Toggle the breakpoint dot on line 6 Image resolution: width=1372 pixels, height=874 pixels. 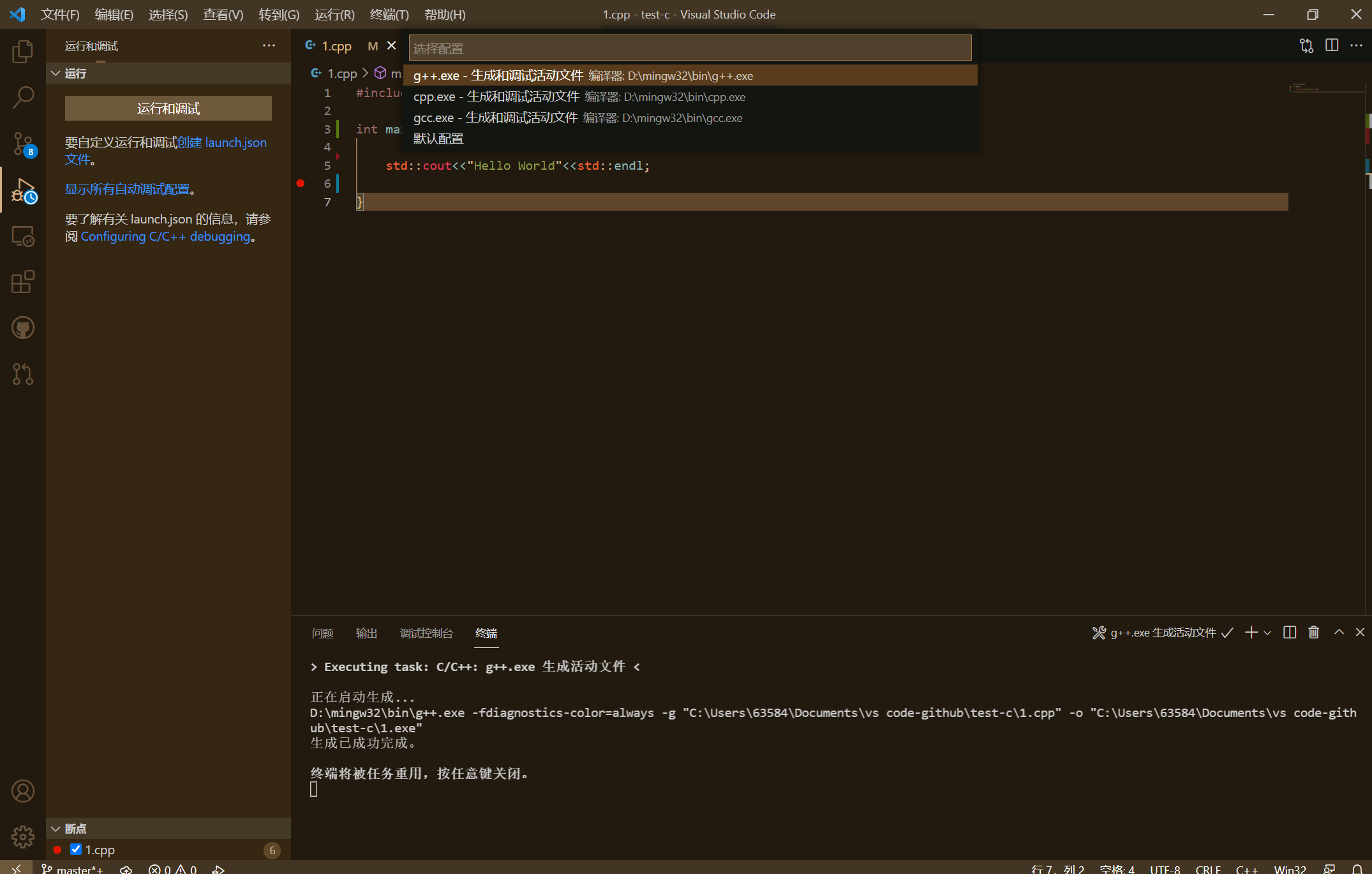[301, 183]
